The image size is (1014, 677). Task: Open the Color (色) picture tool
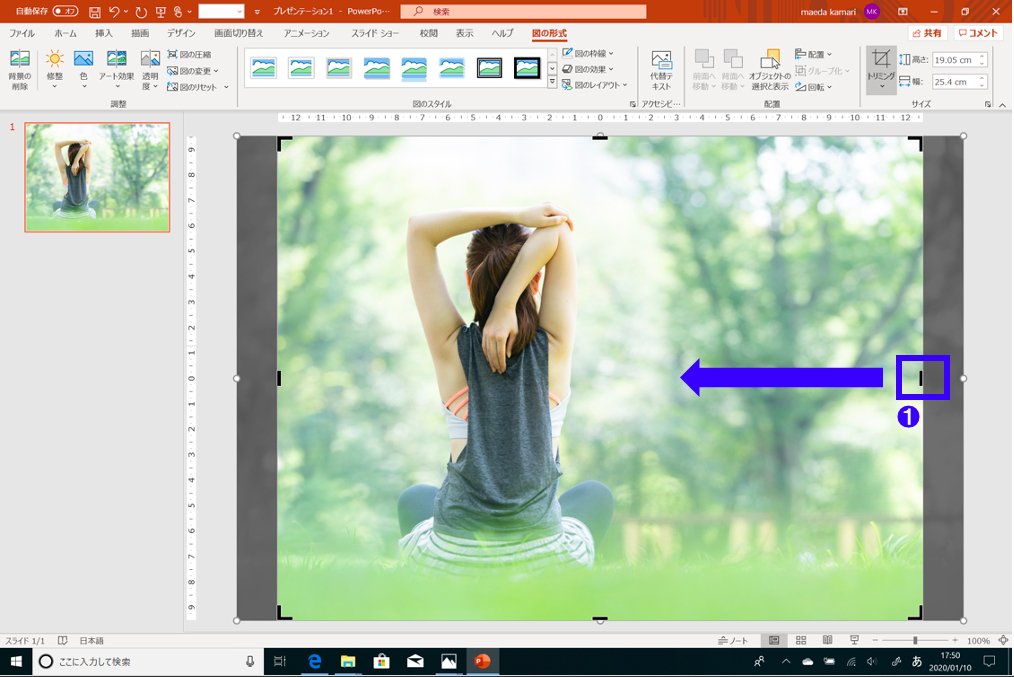(83, 69)
